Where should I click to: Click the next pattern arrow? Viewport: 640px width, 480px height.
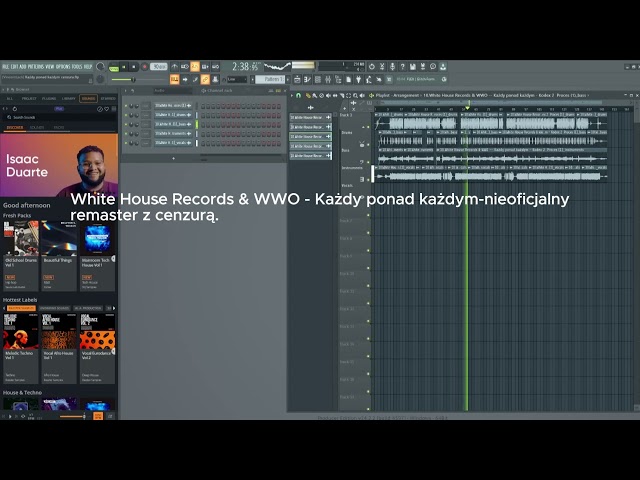click(288, 79)
